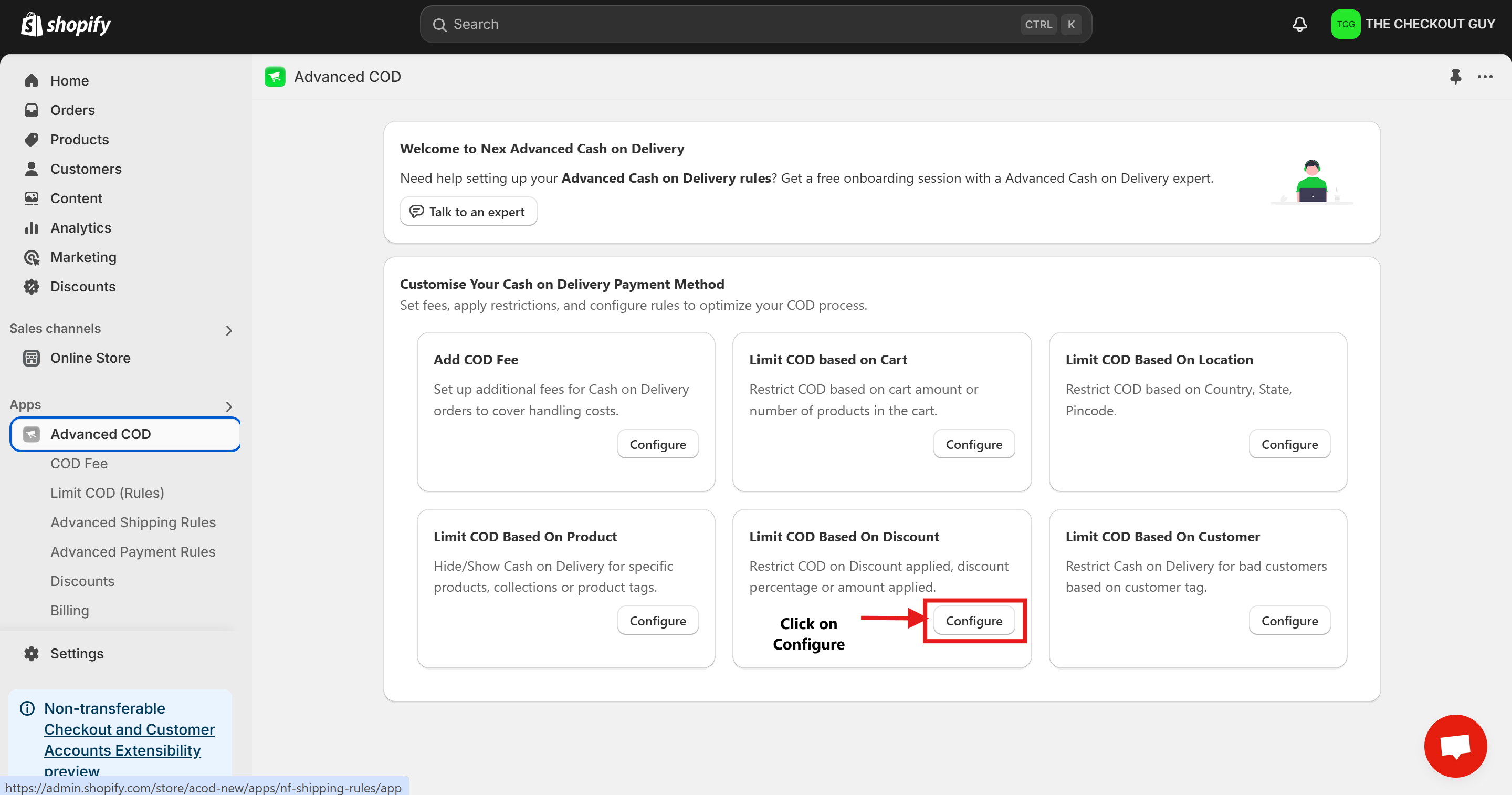This screenshot has height=795, width=1512.
Task: Click the info icon in preview notice
Action: click(x=27, y=708)
